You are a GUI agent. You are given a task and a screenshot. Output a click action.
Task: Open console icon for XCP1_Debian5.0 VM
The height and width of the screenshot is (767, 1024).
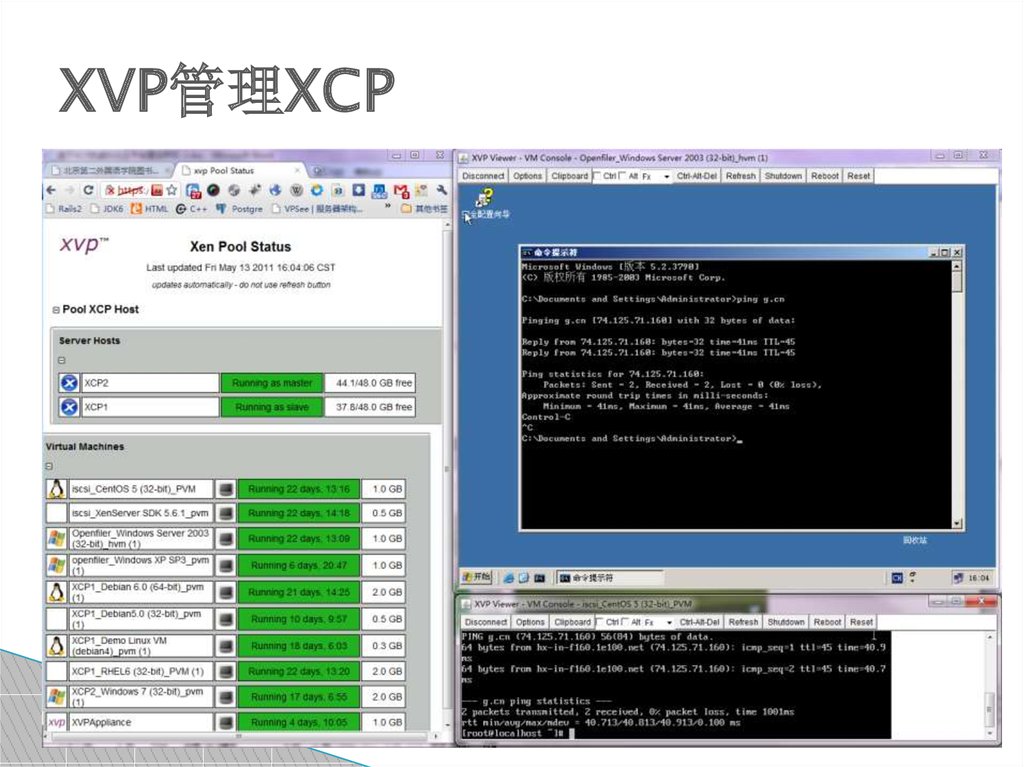click(226, 619)
